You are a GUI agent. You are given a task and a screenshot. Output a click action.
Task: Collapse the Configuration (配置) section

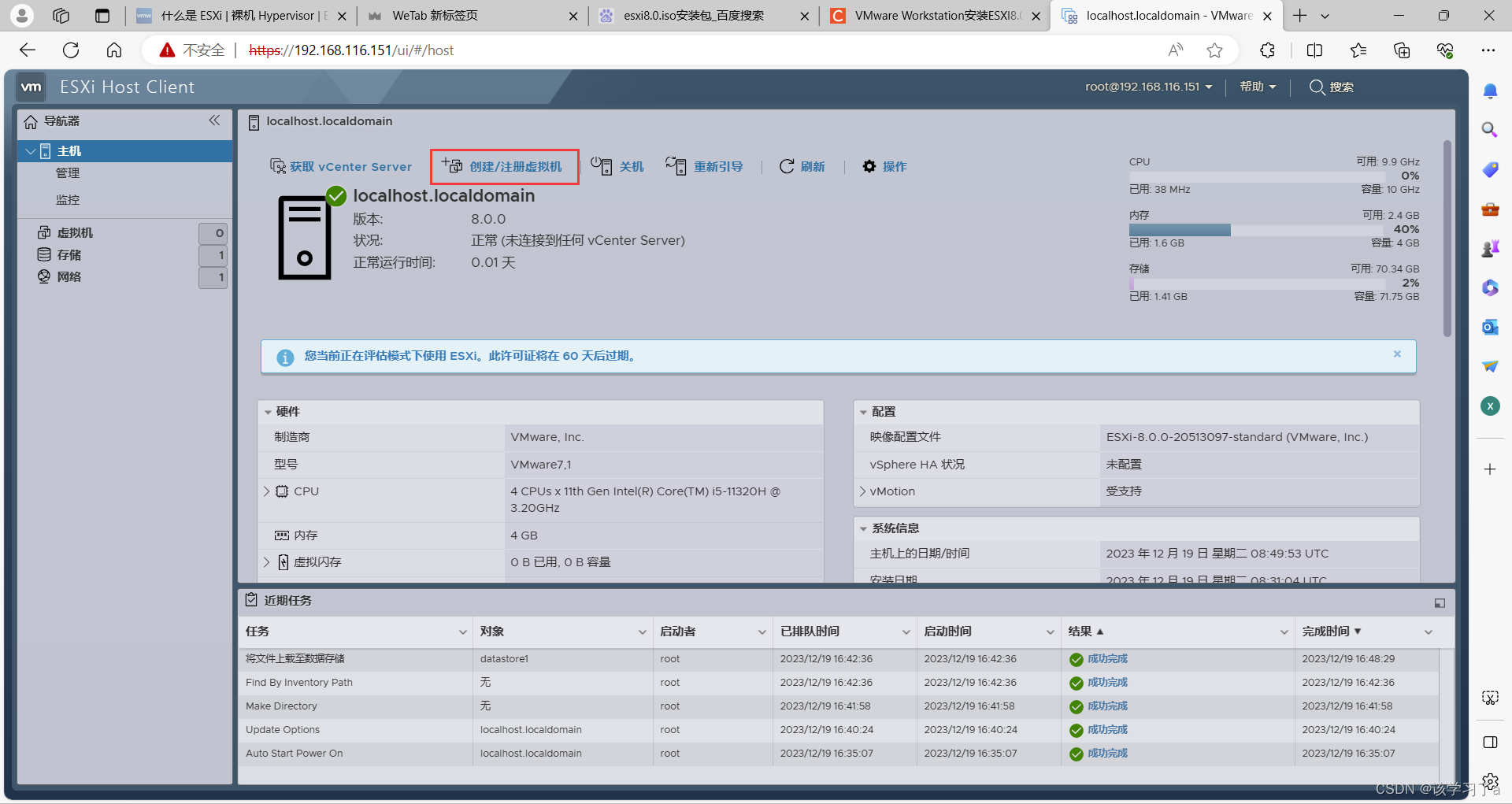click(863, 412)
